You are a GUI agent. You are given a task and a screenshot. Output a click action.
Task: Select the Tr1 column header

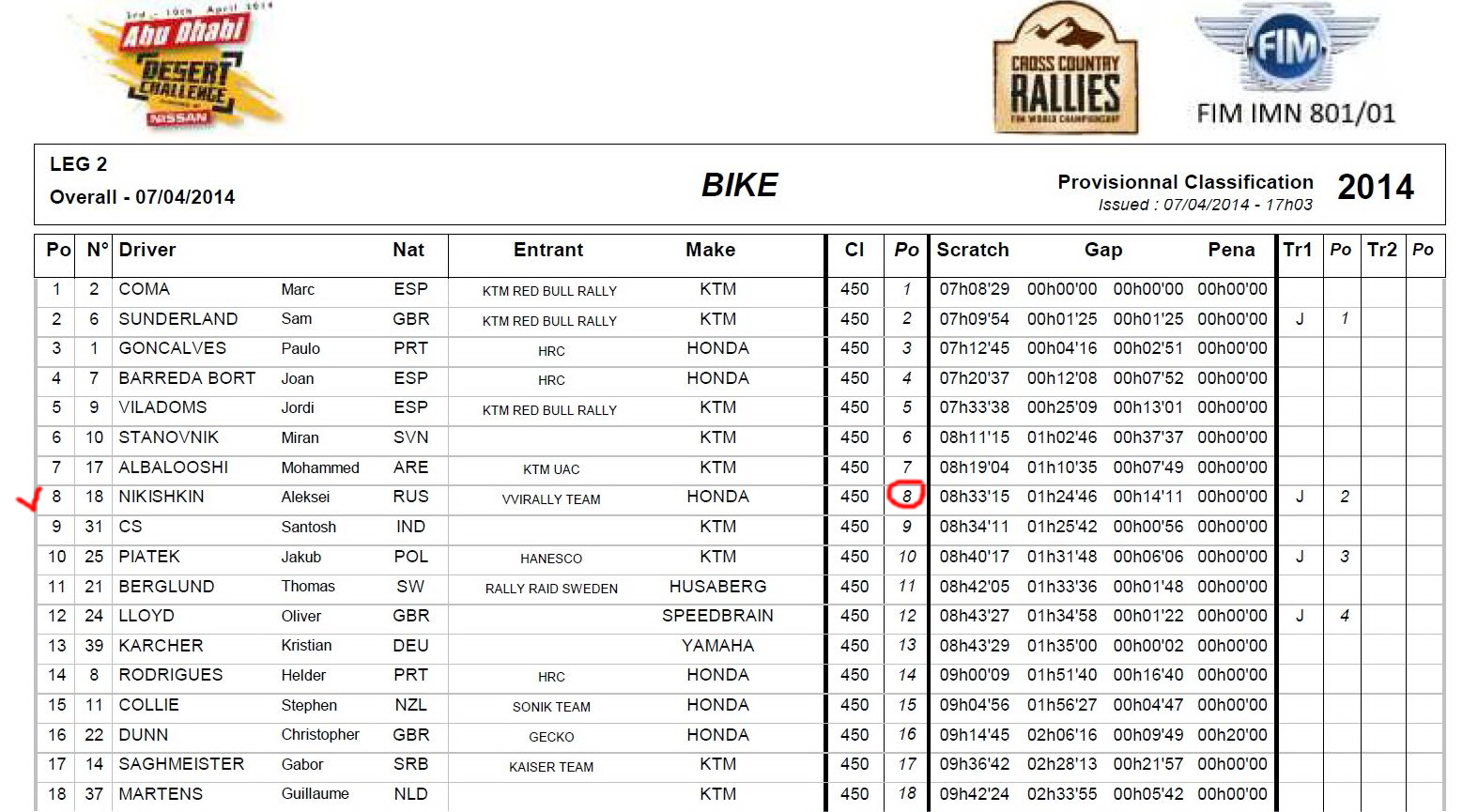tap(1298, 250)
